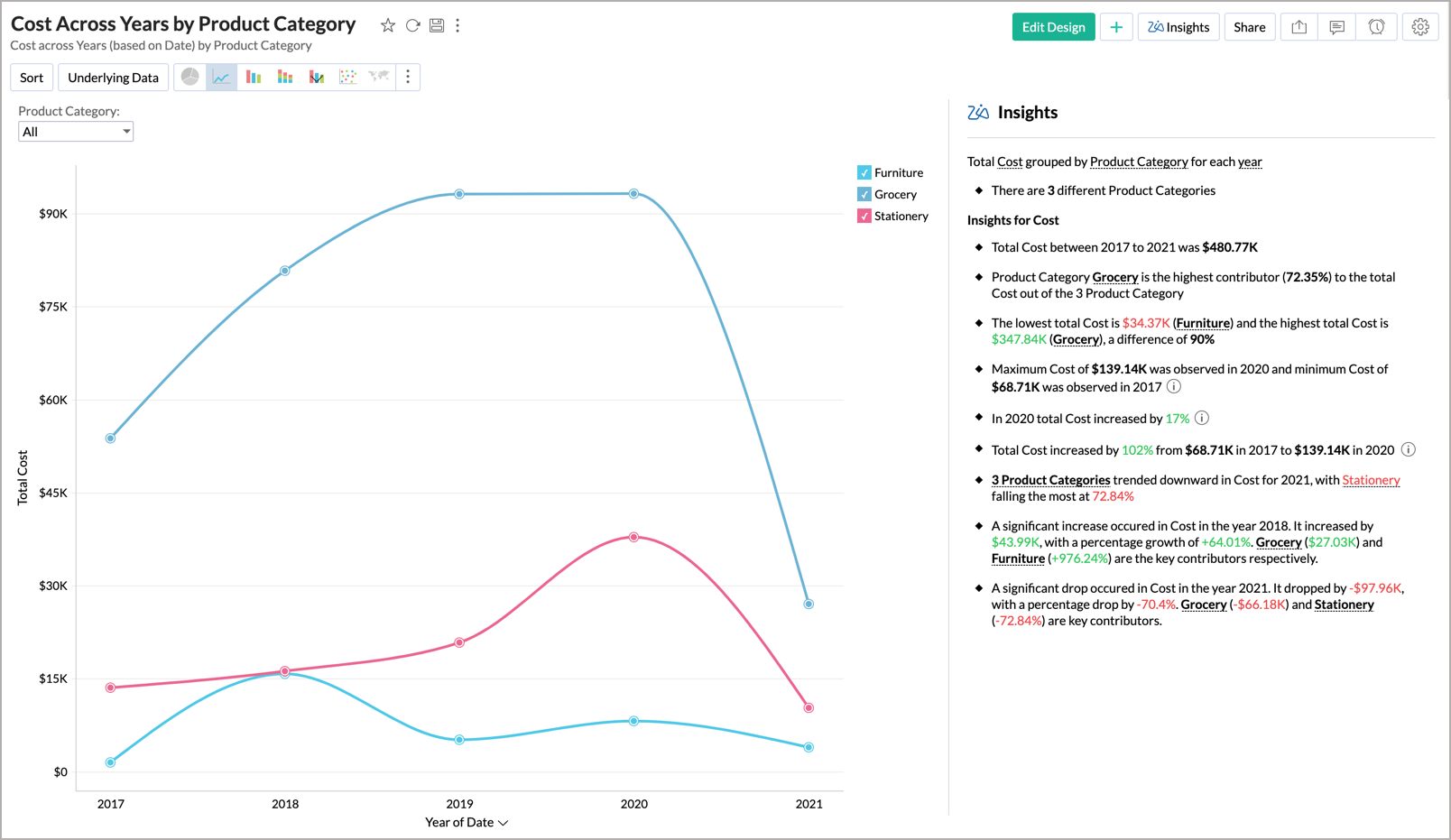Click the Edit Design button
This screenshot has height=840, width=1451.
click(1053, 27)
